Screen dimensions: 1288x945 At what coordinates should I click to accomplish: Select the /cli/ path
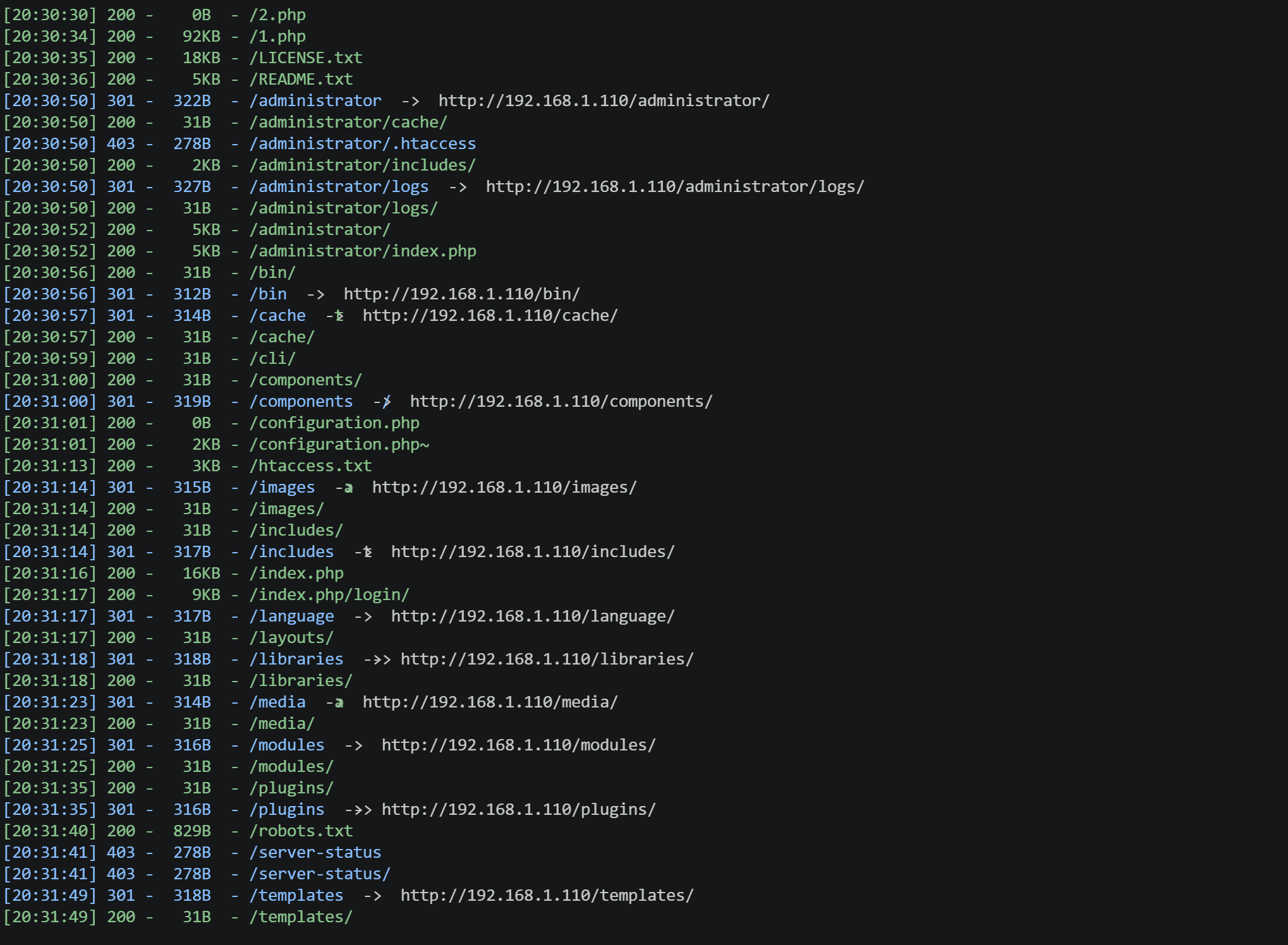coord(272,359)
